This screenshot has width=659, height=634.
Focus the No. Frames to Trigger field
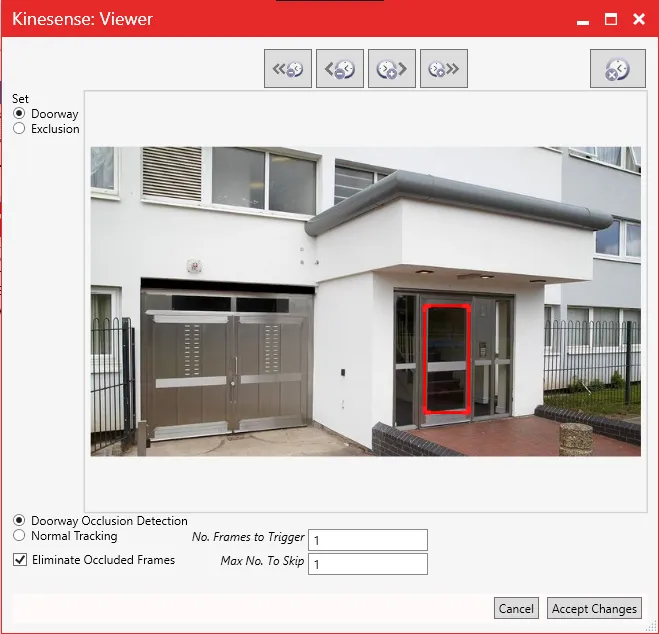coord(368,540)
